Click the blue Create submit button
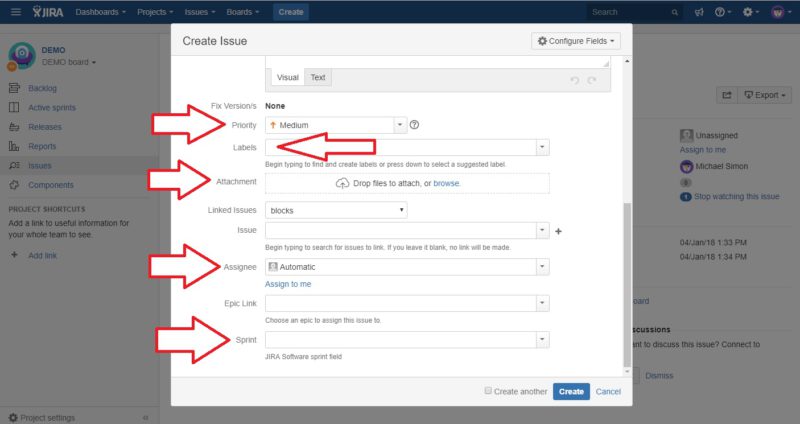Viewport: 800px width, 424px height. click(571, 391)
